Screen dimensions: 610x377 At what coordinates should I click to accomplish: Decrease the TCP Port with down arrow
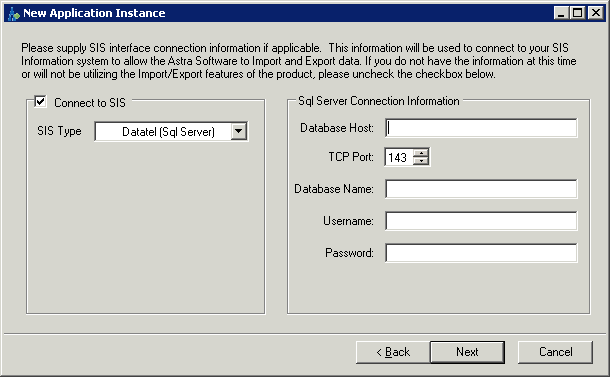click(x=421, y=161)
